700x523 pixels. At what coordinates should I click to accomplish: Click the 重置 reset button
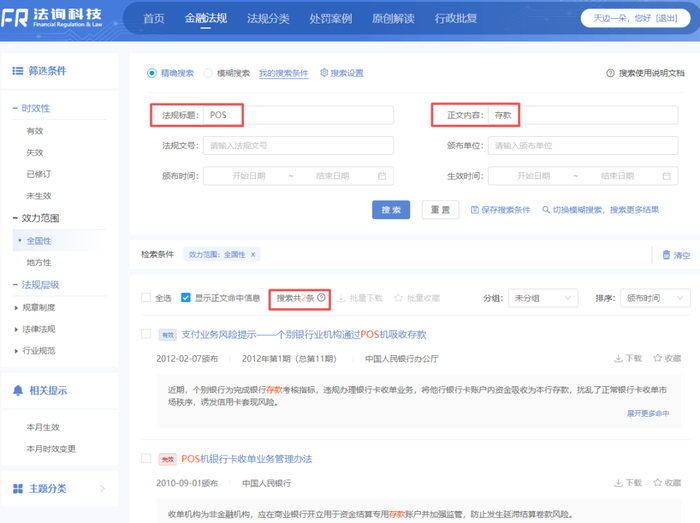click(440, 210)
